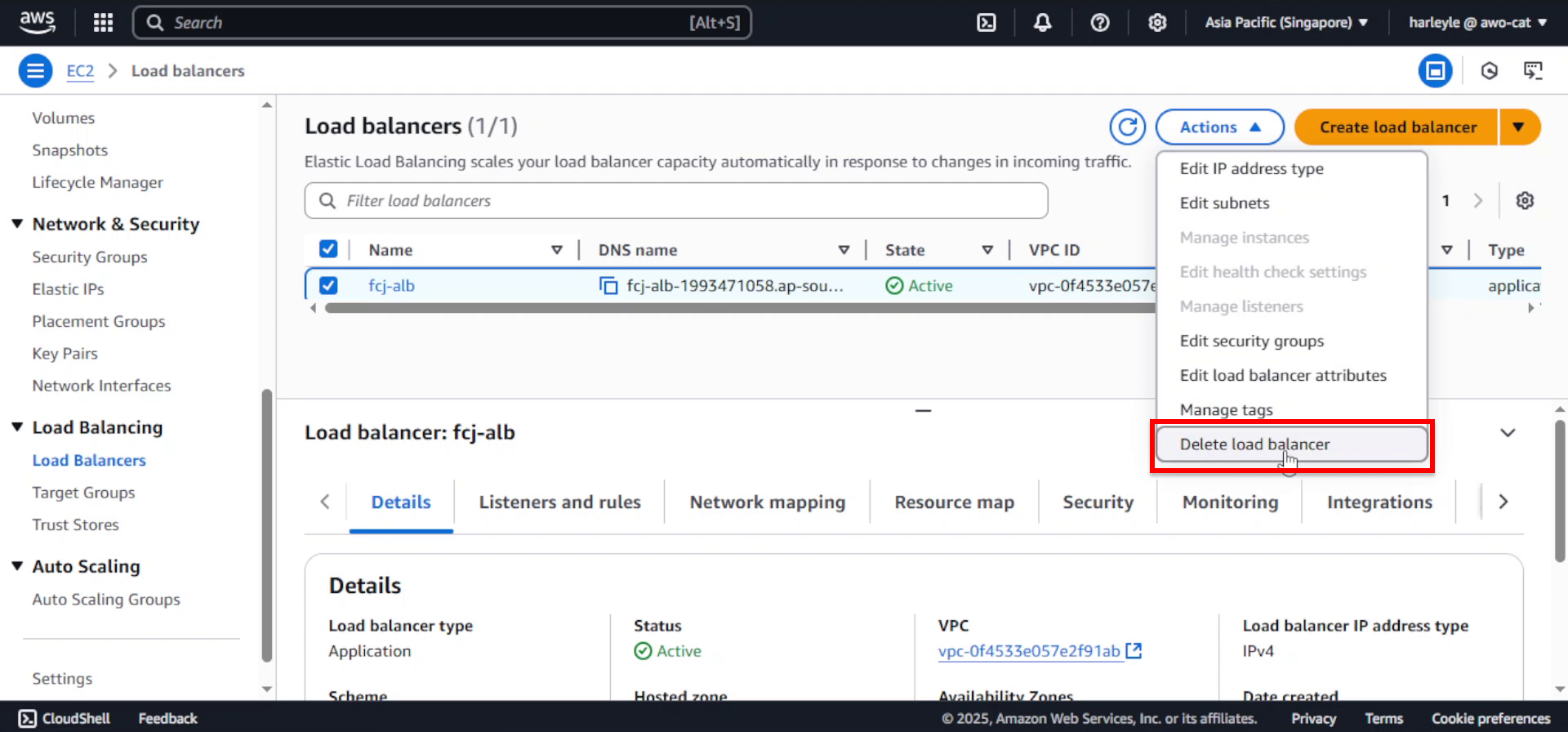
Task: Choose Edit subnets from Actions
Action: (x=1292, y=203)
